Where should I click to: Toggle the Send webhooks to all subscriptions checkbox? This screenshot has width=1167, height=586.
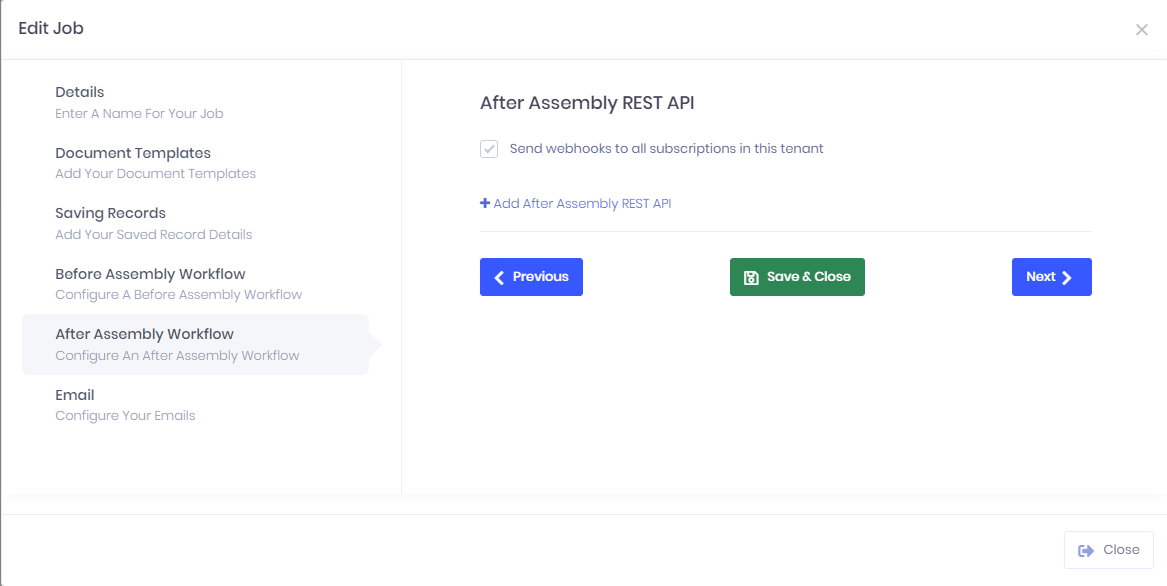[x=489, y=149]
